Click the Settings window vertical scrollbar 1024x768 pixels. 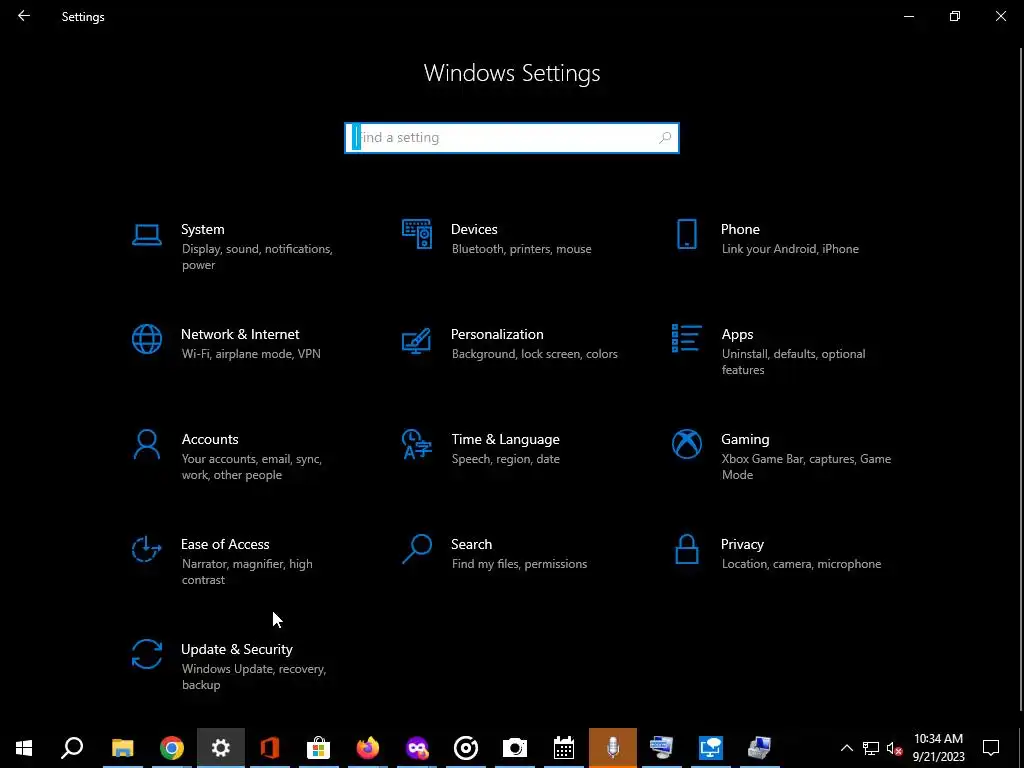1020,379
